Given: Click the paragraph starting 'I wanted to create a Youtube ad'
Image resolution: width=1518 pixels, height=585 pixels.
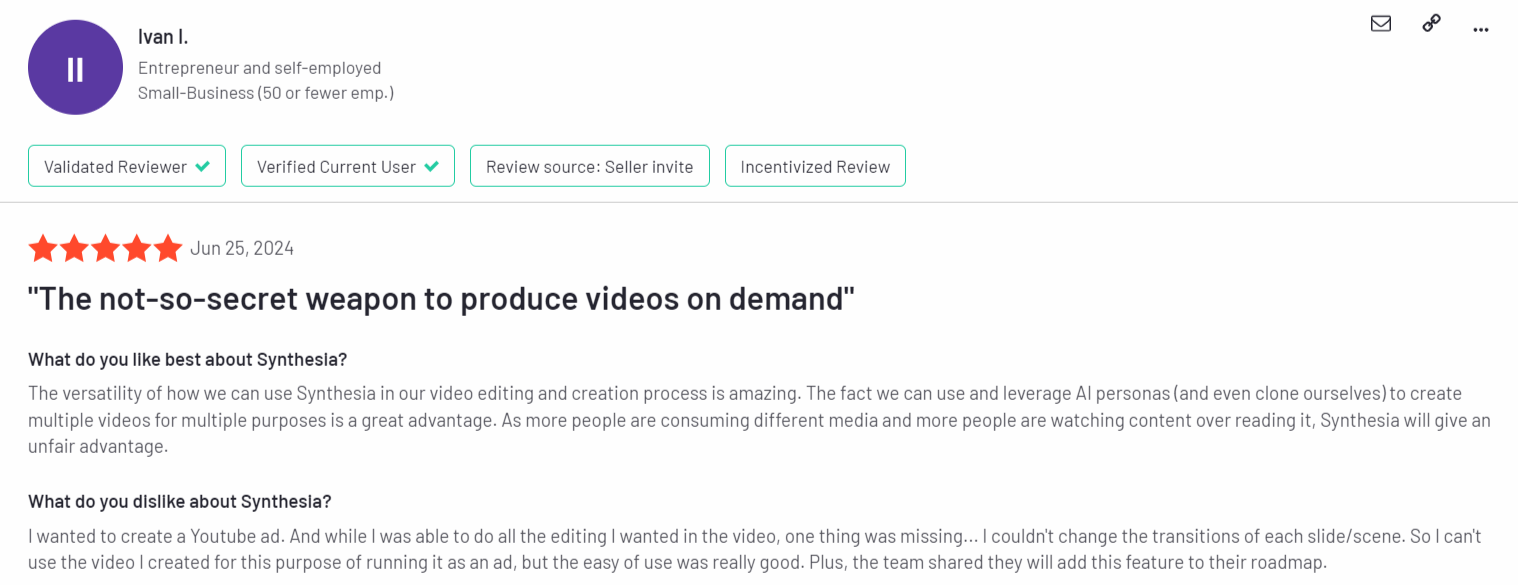Looking at the screenshot, I should [x=755, y=549].
